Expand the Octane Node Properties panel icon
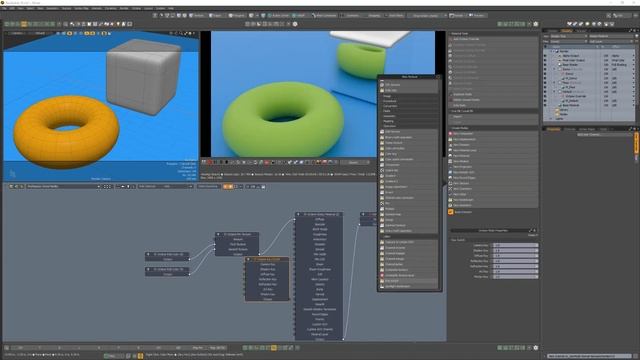Screen dimensions: 640x360 click(531, 231)
